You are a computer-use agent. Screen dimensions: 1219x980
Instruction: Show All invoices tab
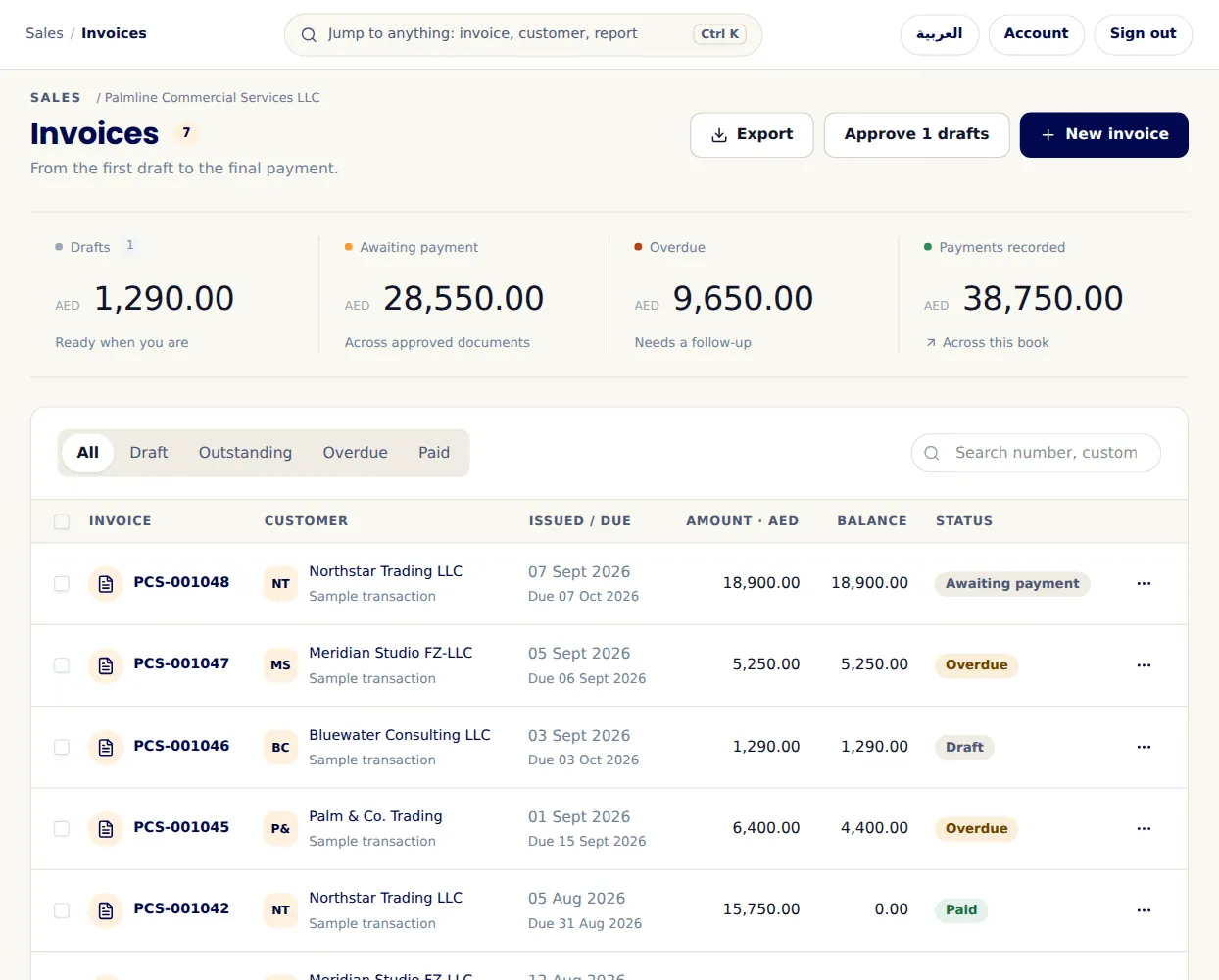88,453
